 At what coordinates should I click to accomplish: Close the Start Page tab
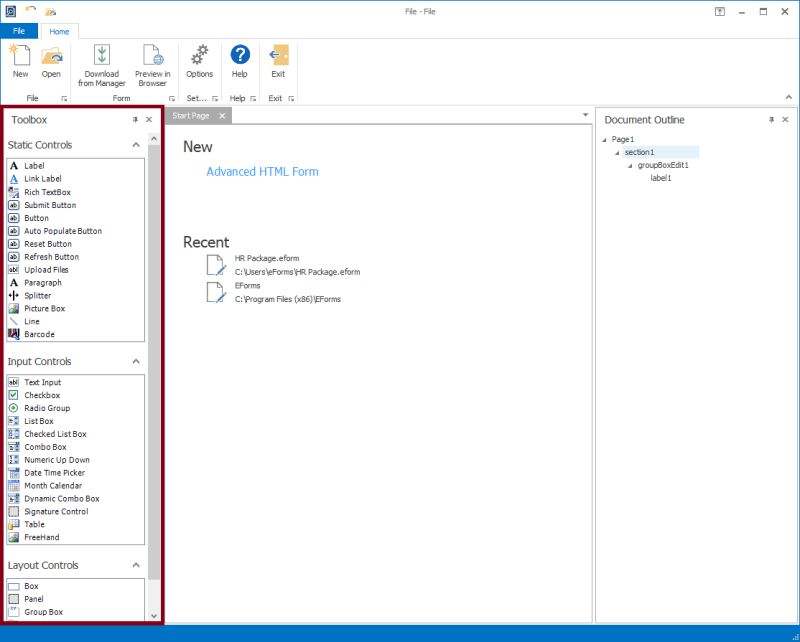coord(222,116)
